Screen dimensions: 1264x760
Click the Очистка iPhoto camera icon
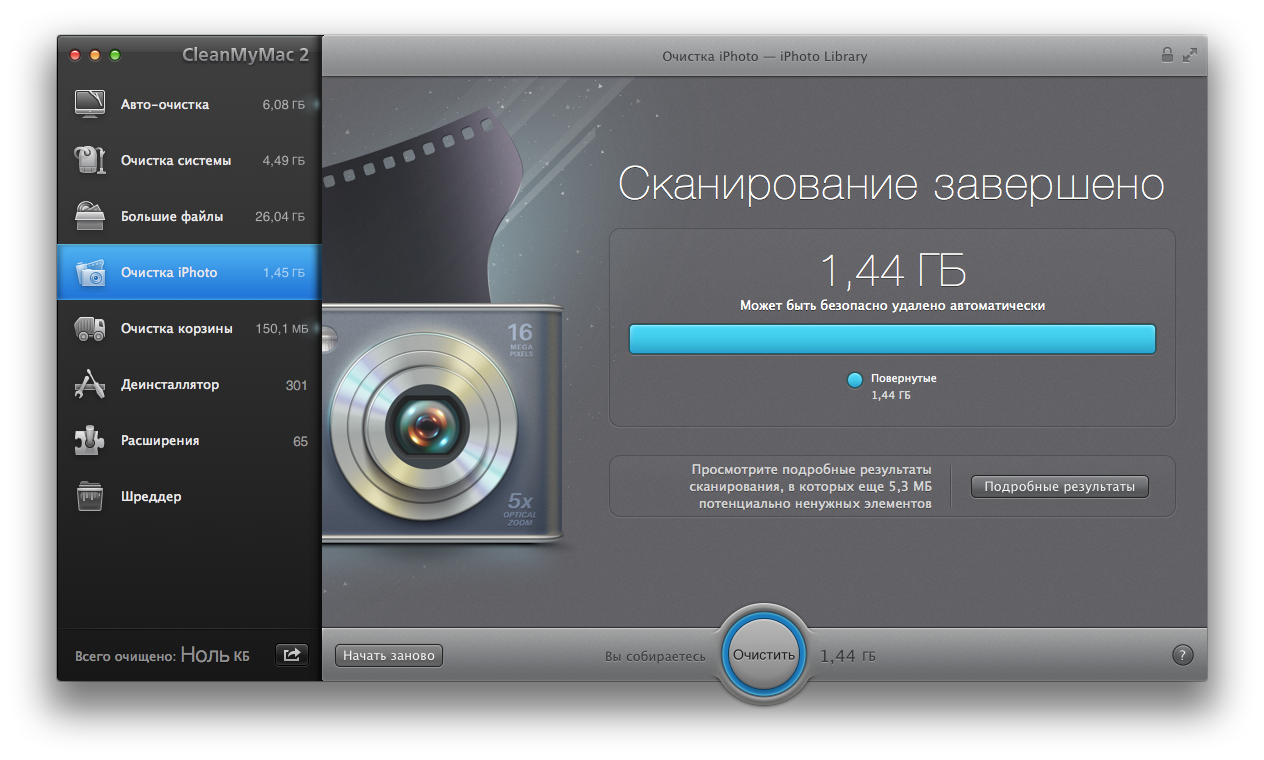pos(90,272)
